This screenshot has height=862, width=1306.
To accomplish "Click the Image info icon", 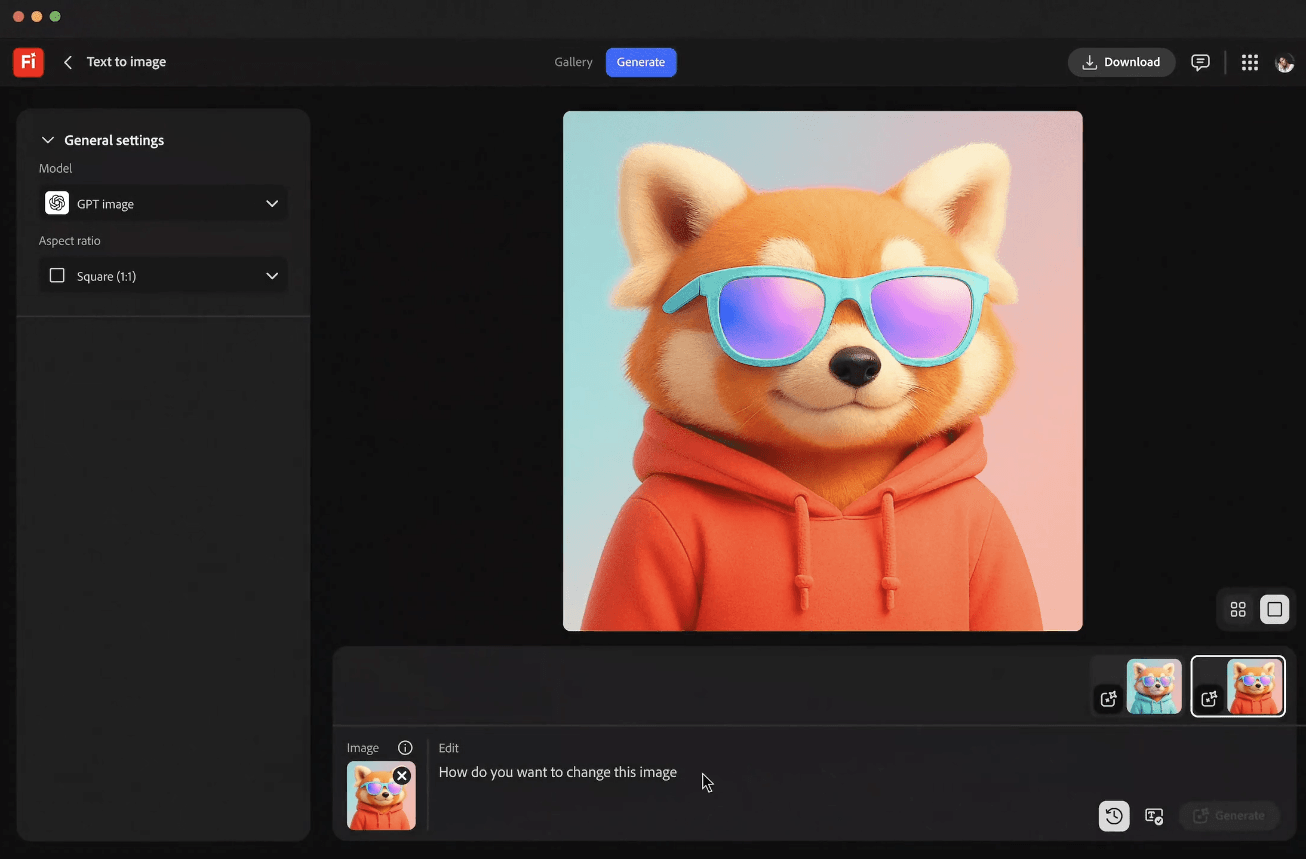I will 405,747.
